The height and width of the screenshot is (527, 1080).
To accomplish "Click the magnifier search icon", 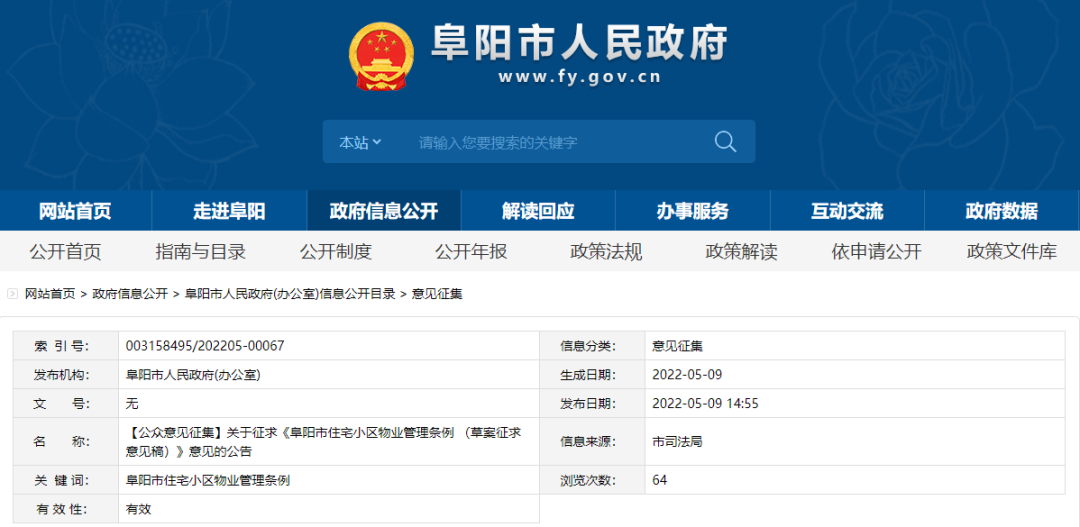I will tap(725, 142).
